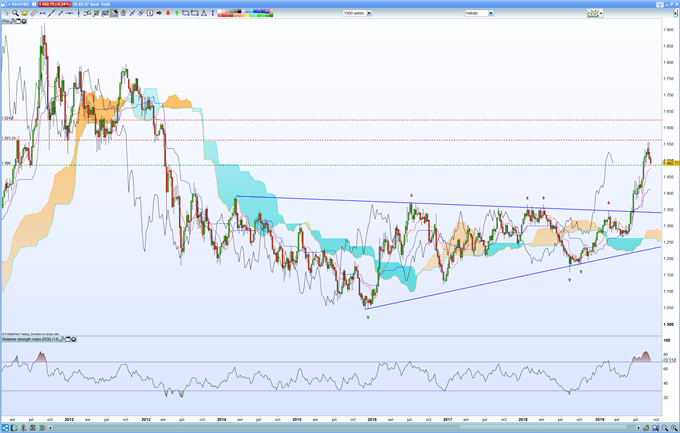Select the triangle drawing tool
The width and height of the screenshot is (680, 433).
[204, 13]
